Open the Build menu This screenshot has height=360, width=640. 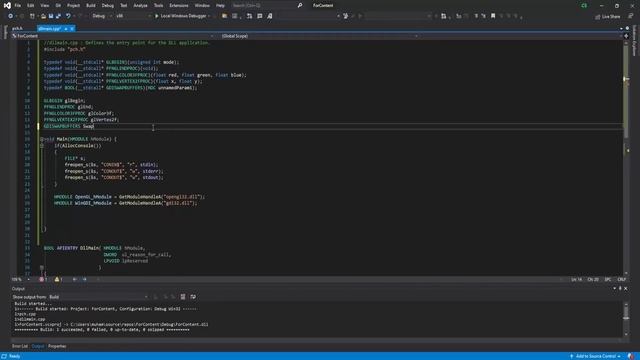(x=91, y=6)
